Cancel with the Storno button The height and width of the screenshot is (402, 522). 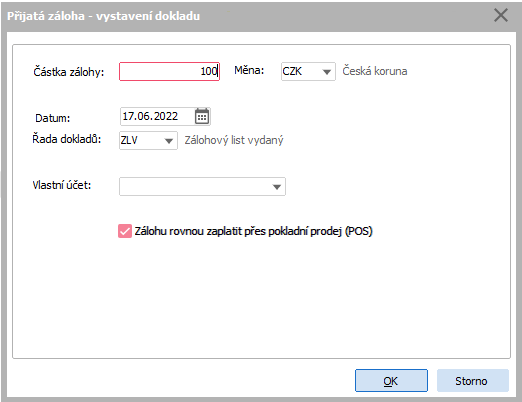(x=472, y=381)
